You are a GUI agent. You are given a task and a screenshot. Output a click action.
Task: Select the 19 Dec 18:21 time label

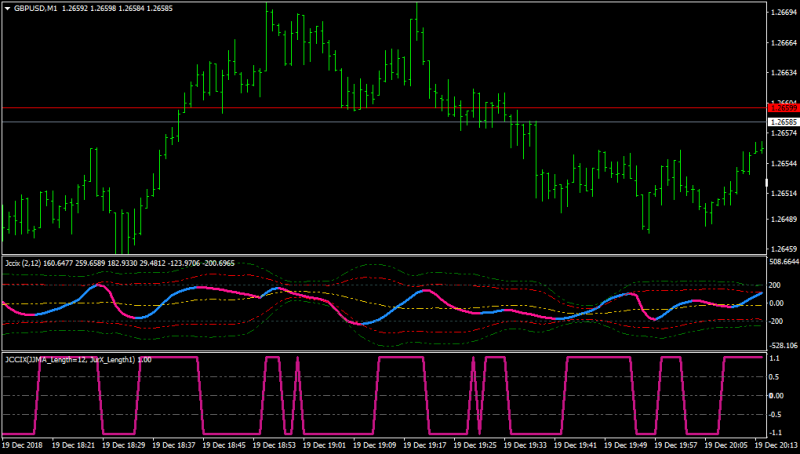(73, 445)
